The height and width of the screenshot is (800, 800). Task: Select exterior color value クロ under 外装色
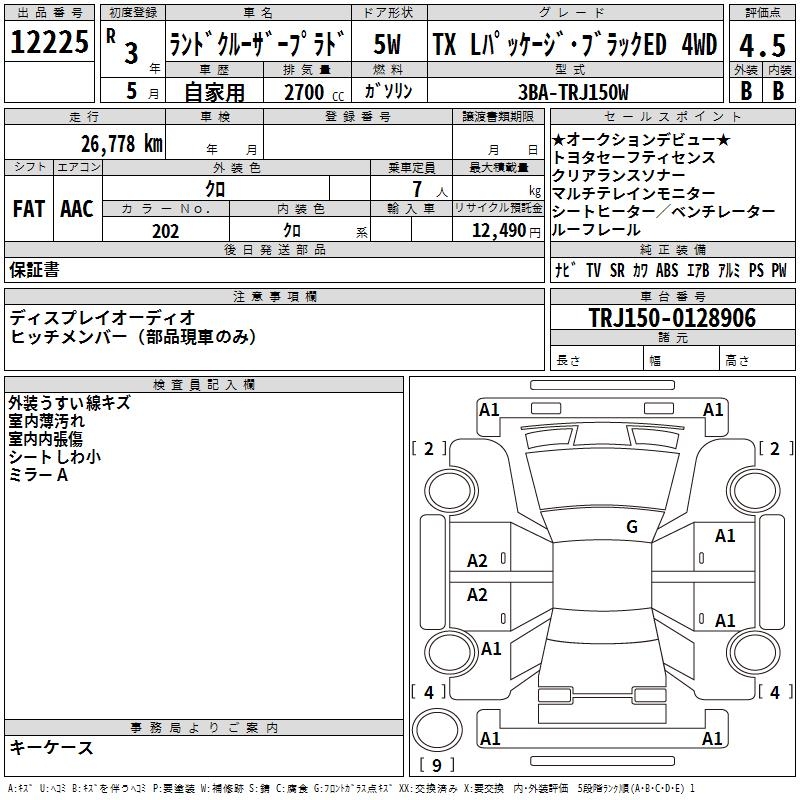pos(215,189)
